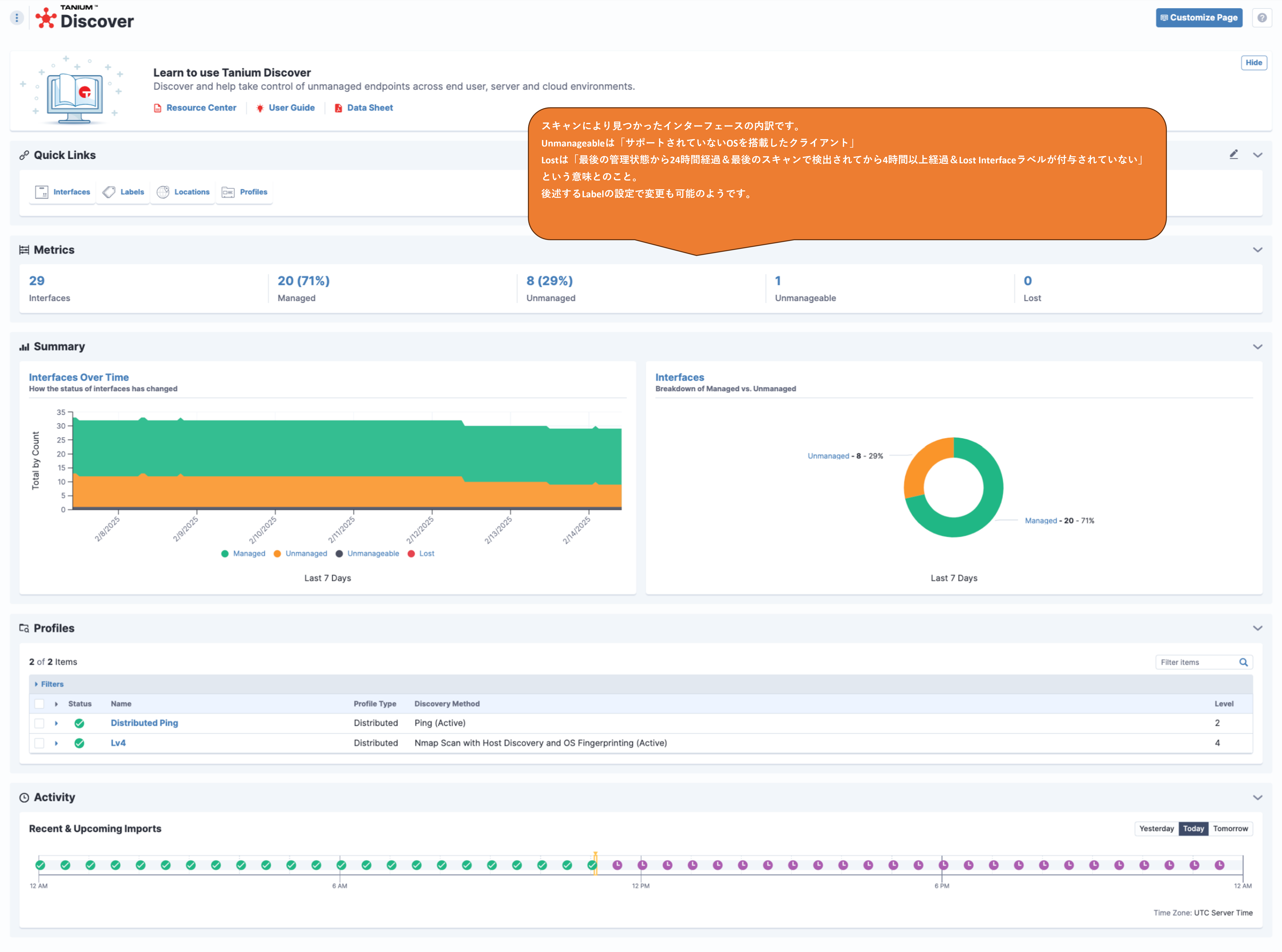
Task: Hide the Learn to use banner
Action: coord(1254,63)
